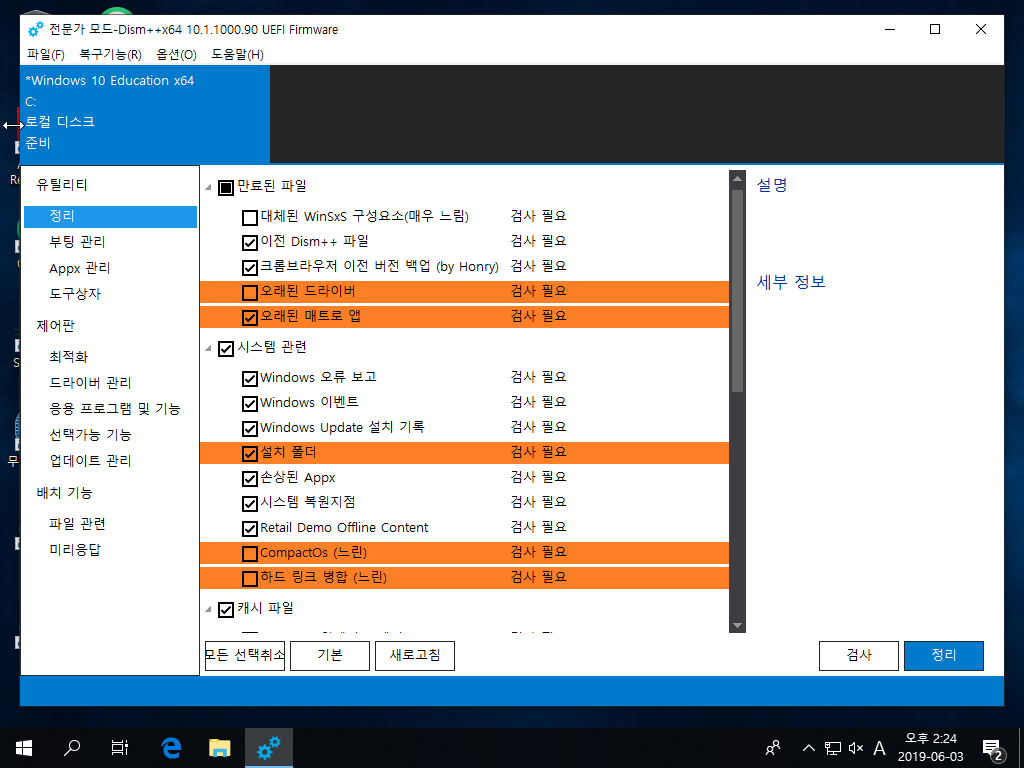Open 업데이트 관리 in the sidebar
Screen dimensions: 1024x768
tap(90, 461)
